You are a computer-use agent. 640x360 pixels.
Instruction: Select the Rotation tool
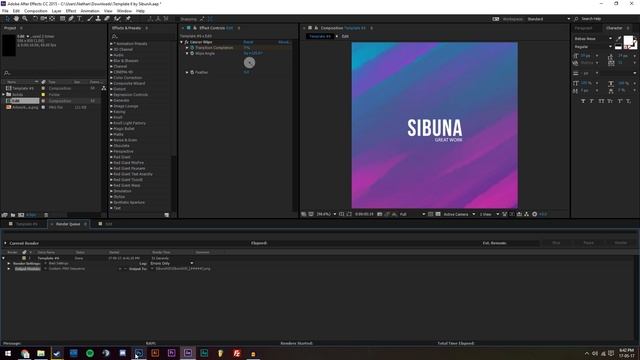[35, 19]
